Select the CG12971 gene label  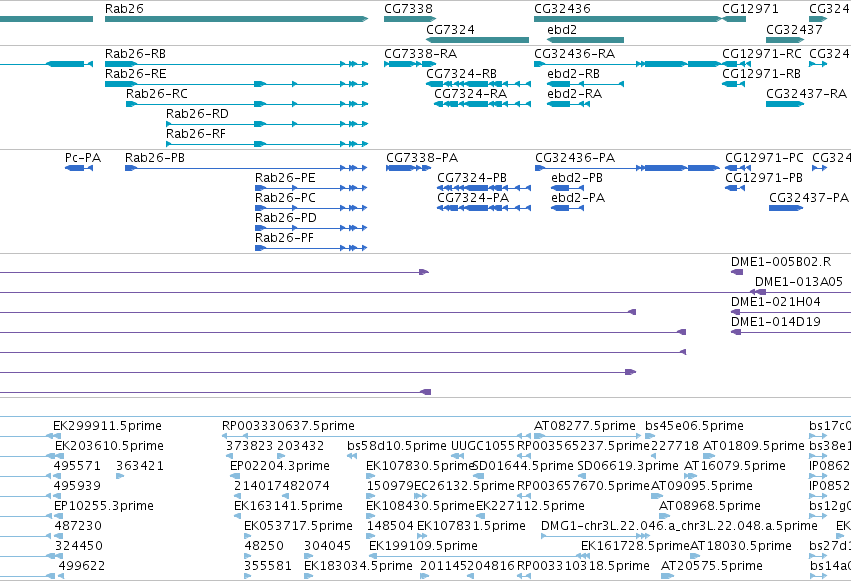click(750, 9)
